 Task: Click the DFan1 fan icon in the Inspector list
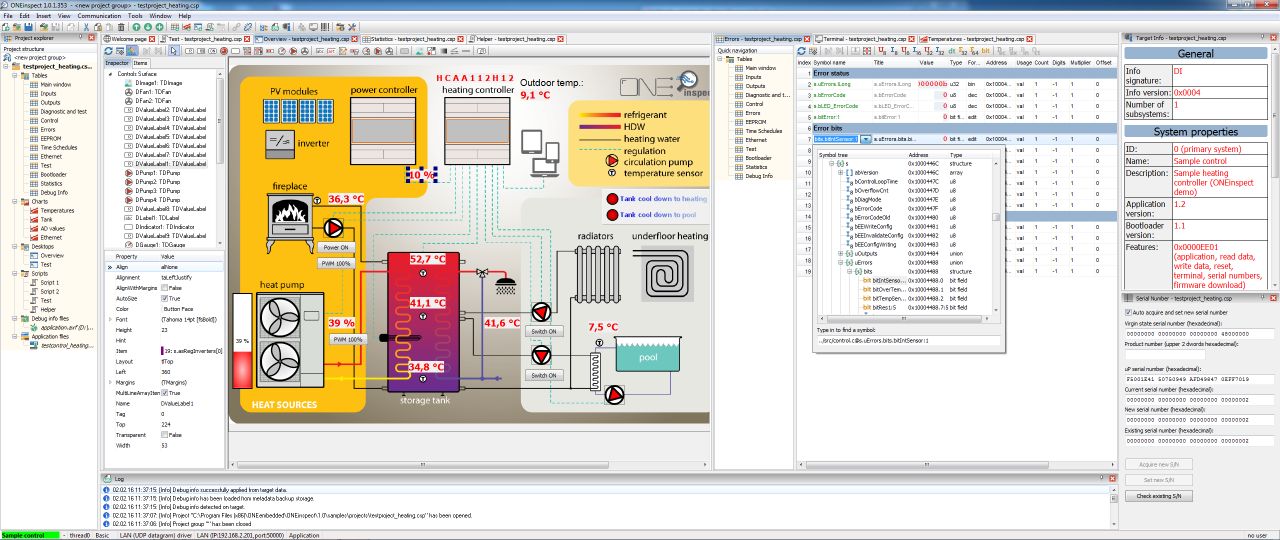coord(128,92)
